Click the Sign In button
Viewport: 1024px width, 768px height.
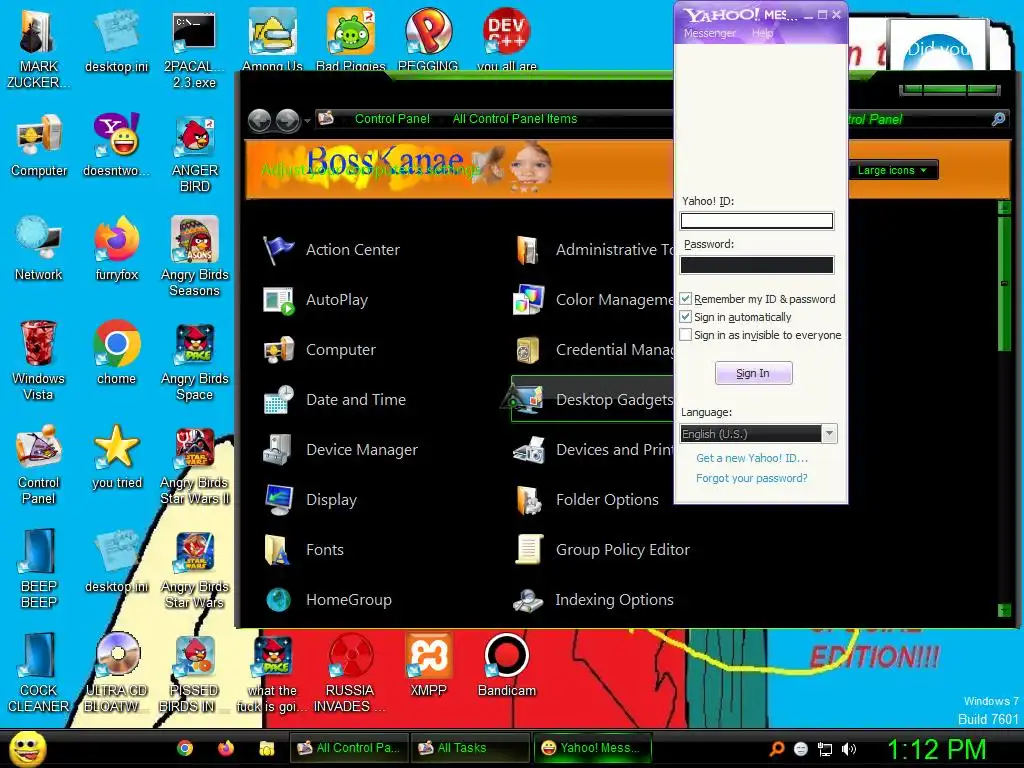[754, 374]
